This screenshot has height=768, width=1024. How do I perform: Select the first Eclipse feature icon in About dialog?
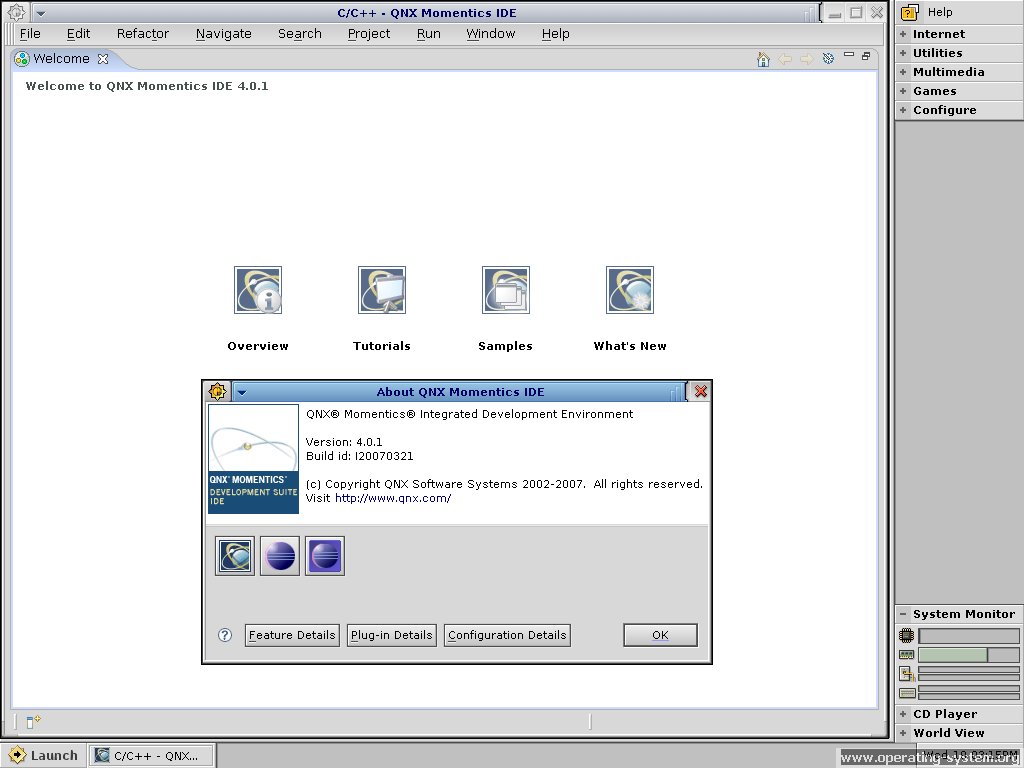click(x=280, y=556)
